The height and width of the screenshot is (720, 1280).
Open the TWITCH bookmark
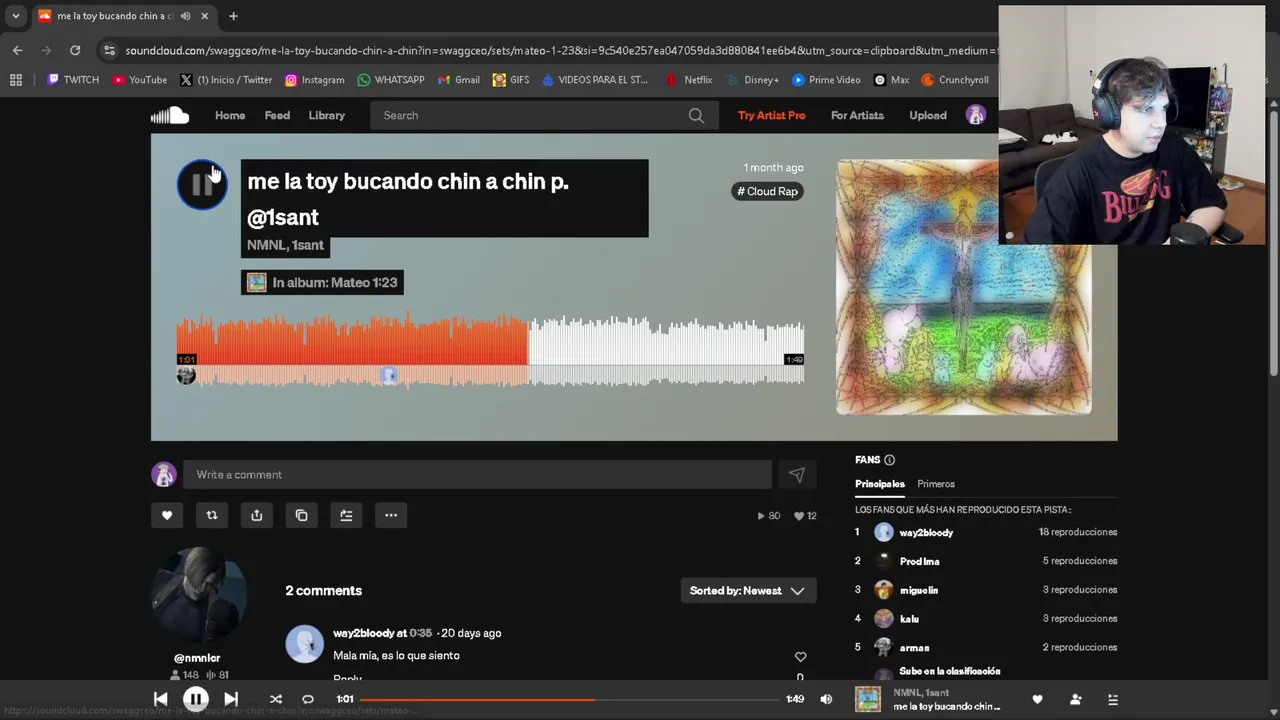tap(73, 80)
